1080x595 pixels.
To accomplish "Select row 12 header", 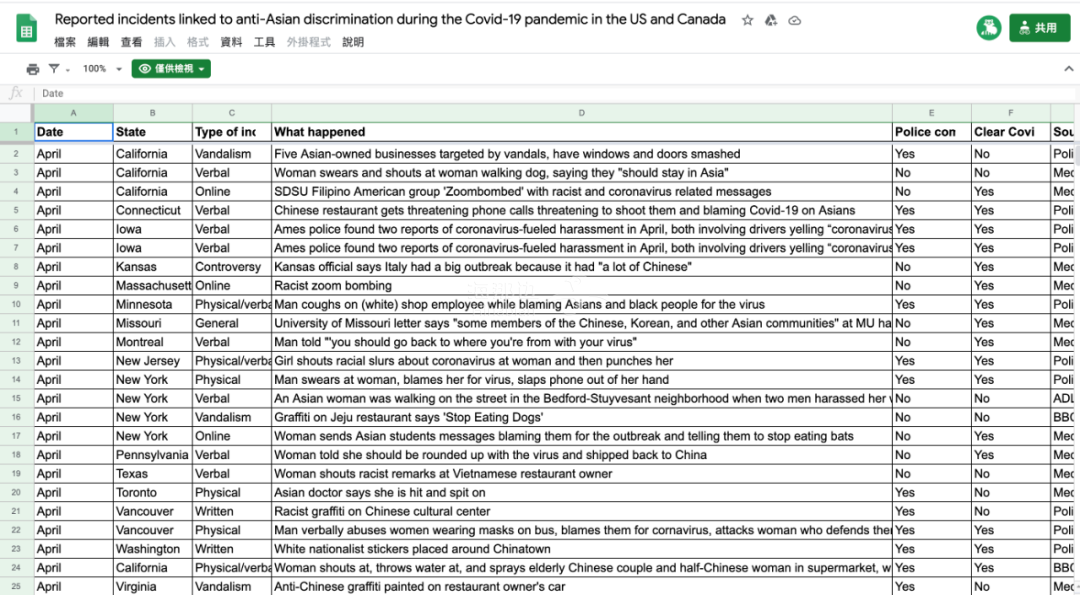I will tap(16, 342).
